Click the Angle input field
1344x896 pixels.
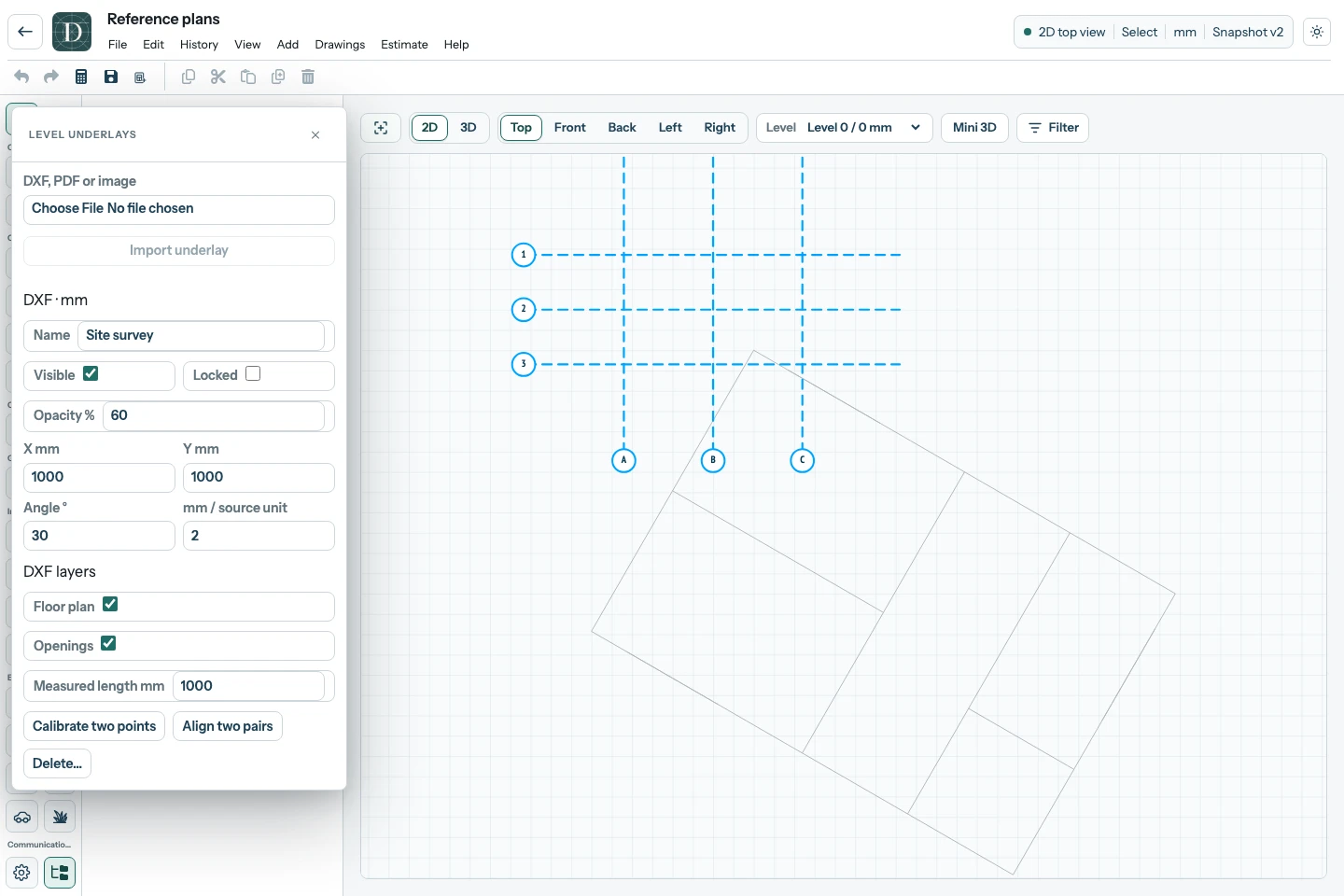click(99, 536)
